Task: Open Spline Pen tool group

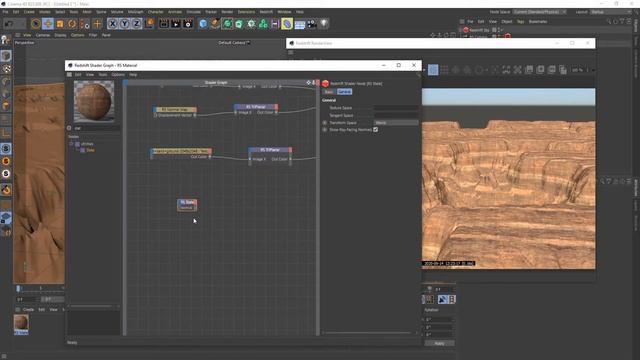Action: click(215, 24)
